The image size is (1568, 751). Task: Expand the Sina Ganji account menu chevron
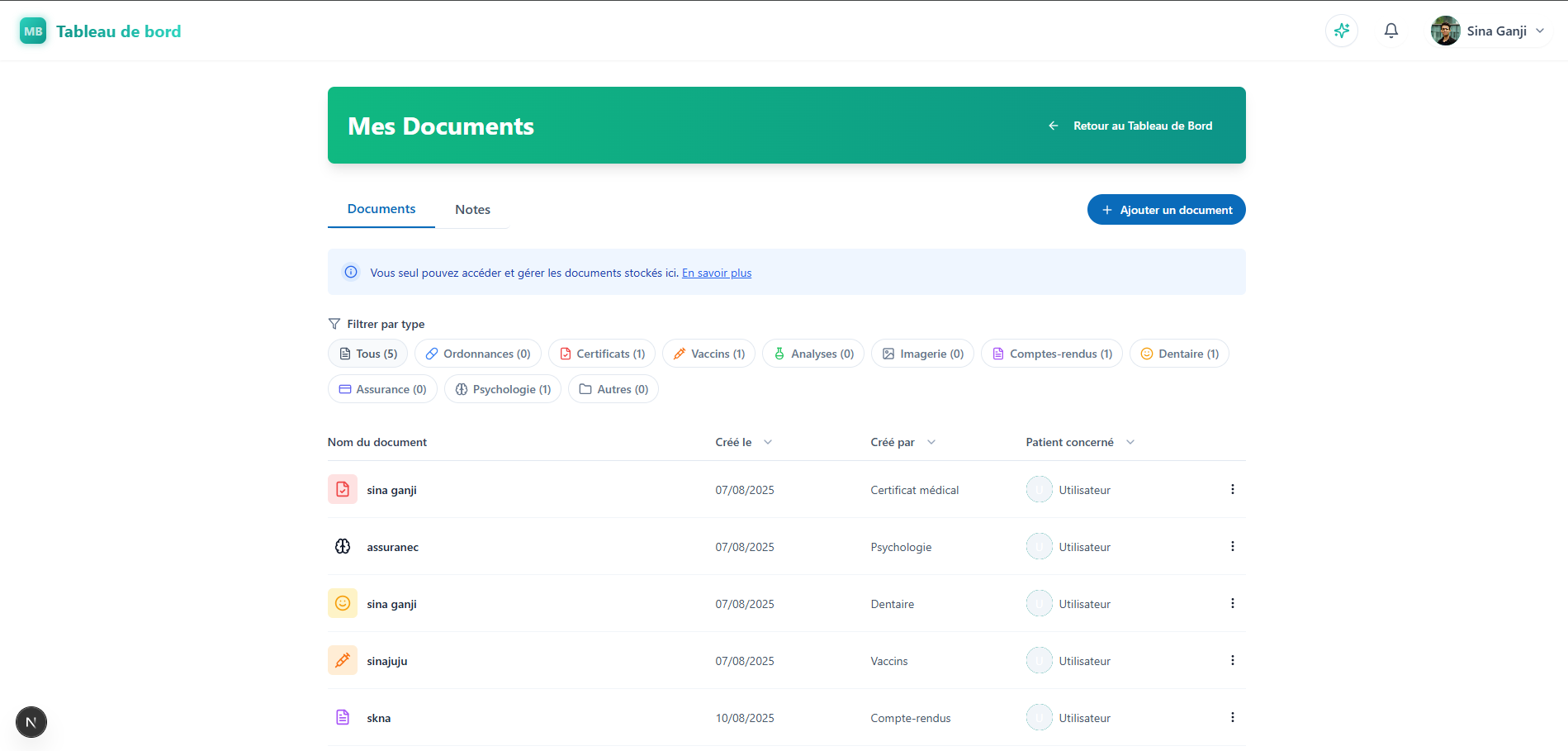click(x=1540, y=31)
